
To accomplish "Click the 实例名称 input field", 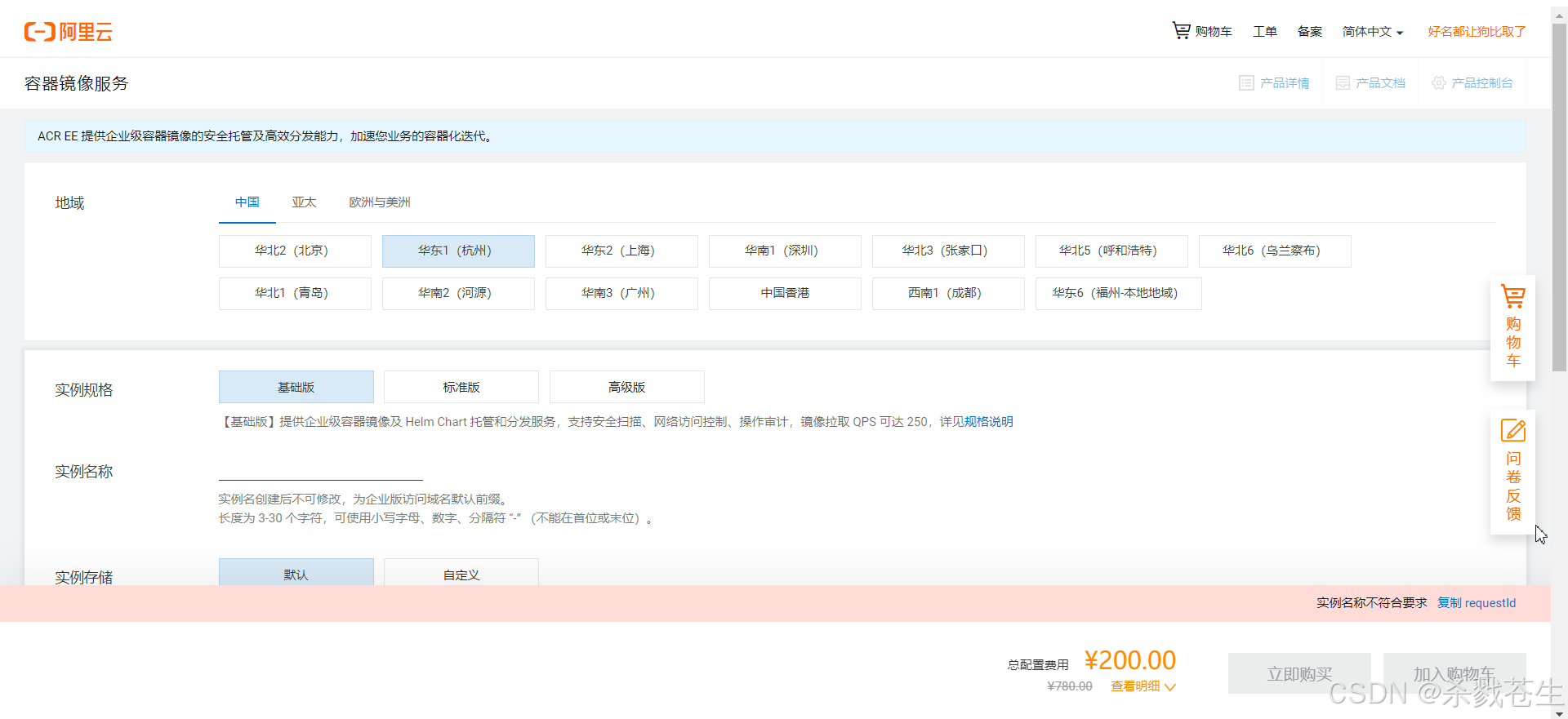I will tap(321, 469).
